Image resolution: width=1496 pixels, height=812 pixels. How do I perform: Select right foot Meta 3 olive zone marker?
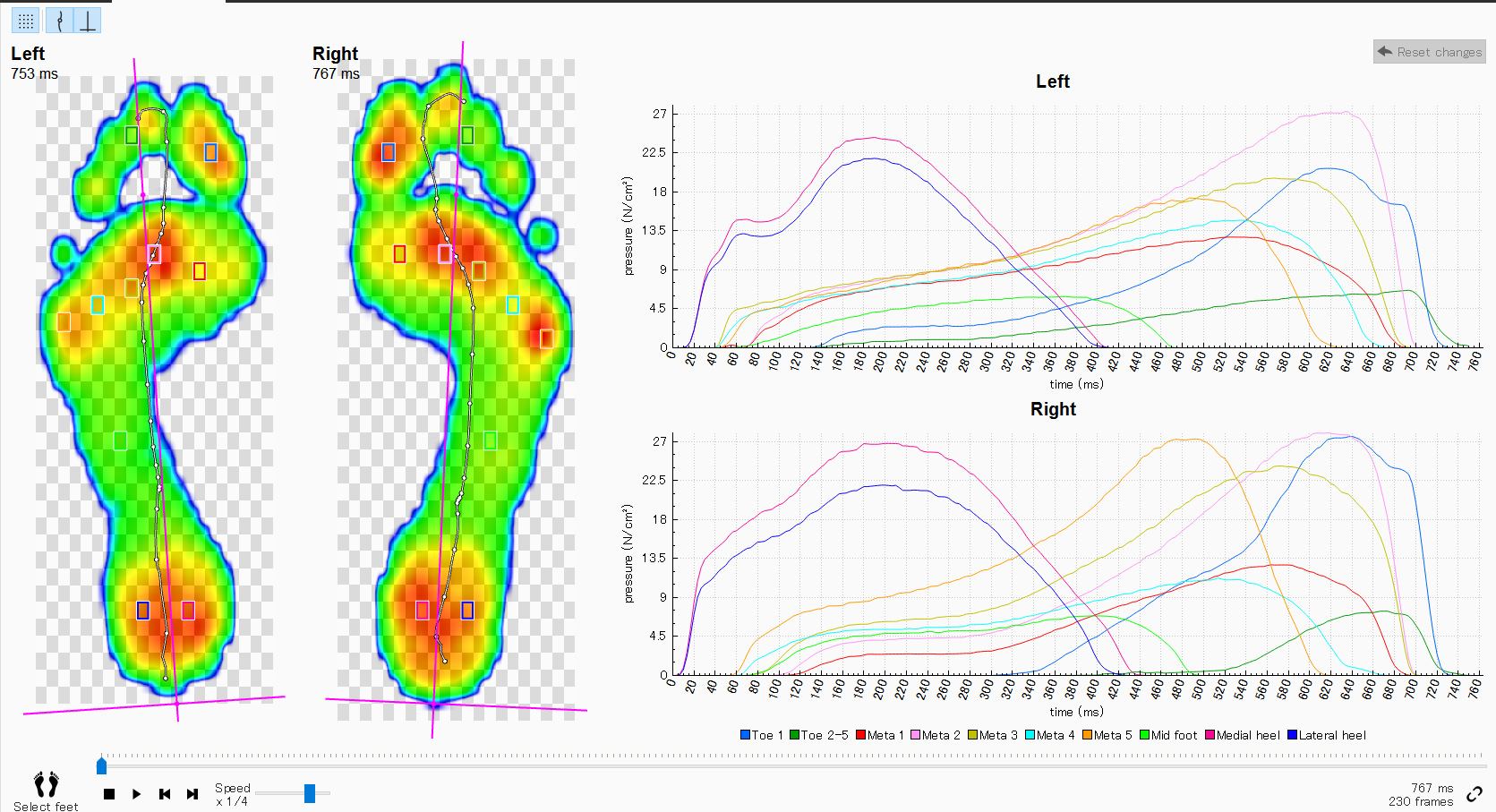click(479, 270)
